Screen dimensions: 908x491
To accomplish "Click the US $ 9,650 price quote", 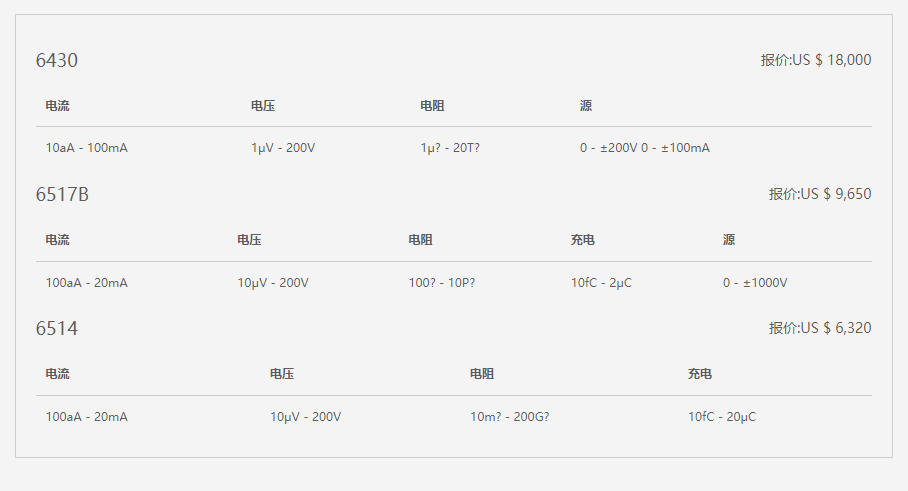I will coord(819,194).
